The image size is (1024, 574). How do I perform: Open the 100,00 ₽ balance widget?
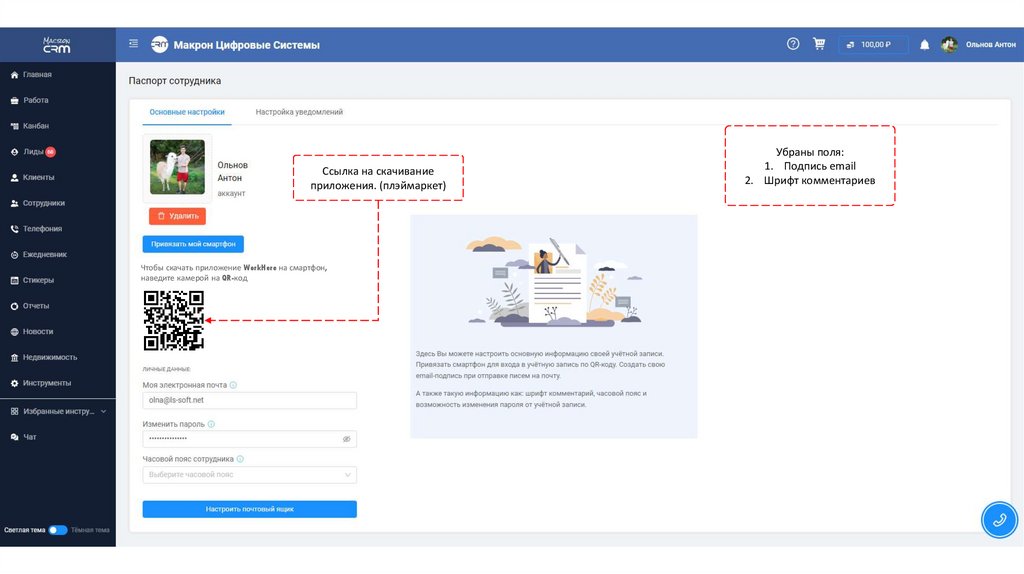[873, 44]
